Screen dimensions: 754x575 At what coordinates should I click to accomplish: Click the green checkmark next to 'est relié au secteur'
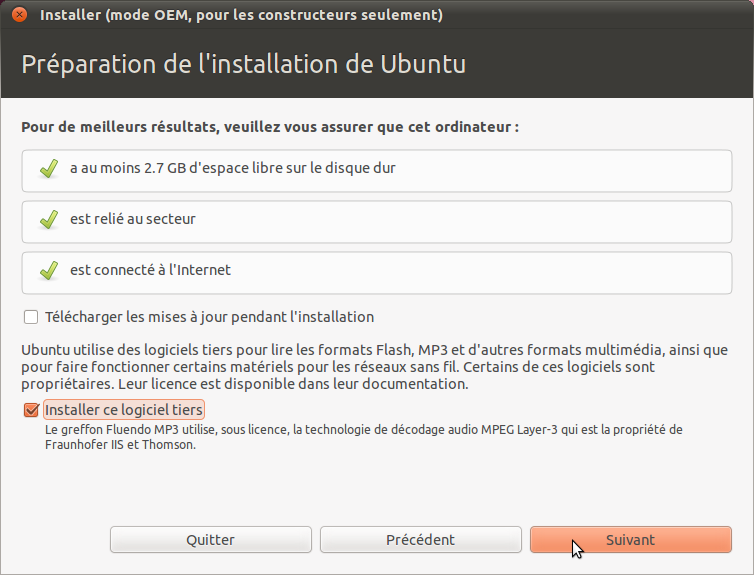coord(48,219)
